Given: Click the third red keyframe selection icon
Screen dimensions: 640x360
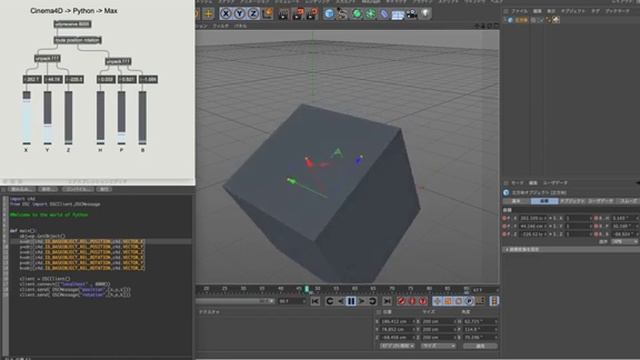Looking at the screenshot, I should pos(423,301).
